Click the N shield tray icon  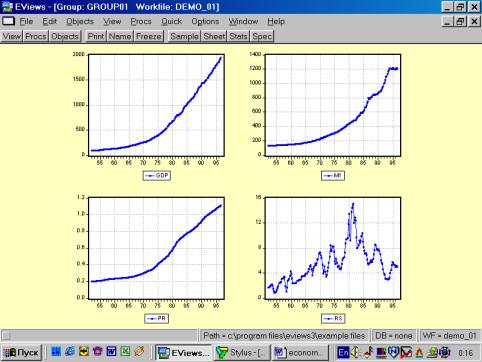pyautogui.click(x=394, y=352)
